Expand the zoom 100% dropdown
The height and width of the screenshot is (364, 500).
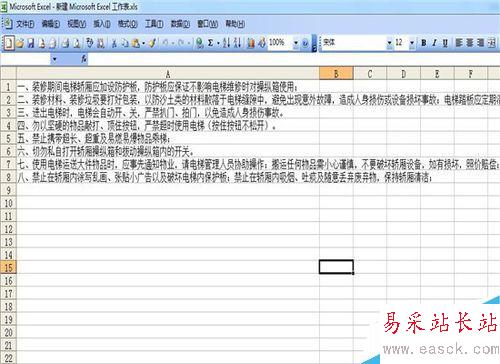[x=295, y=43]
